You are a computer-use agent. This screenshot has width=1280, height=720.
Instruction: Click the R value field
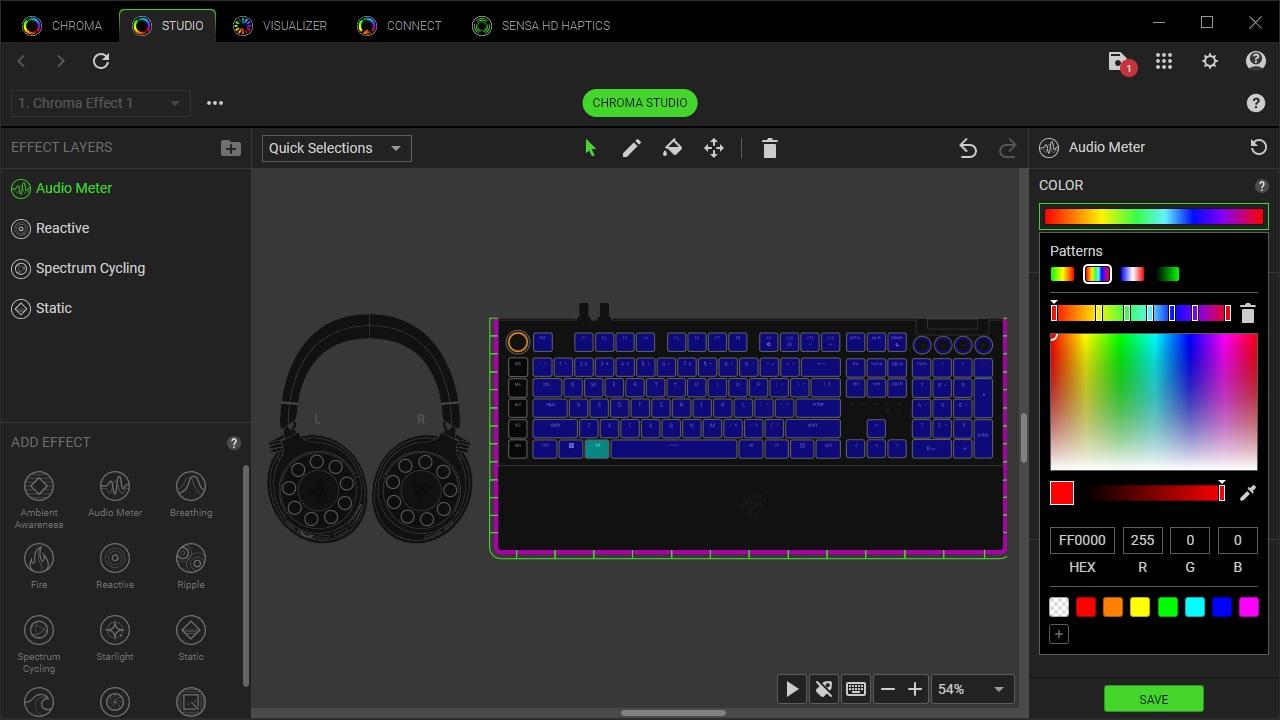click(1142, 540)
